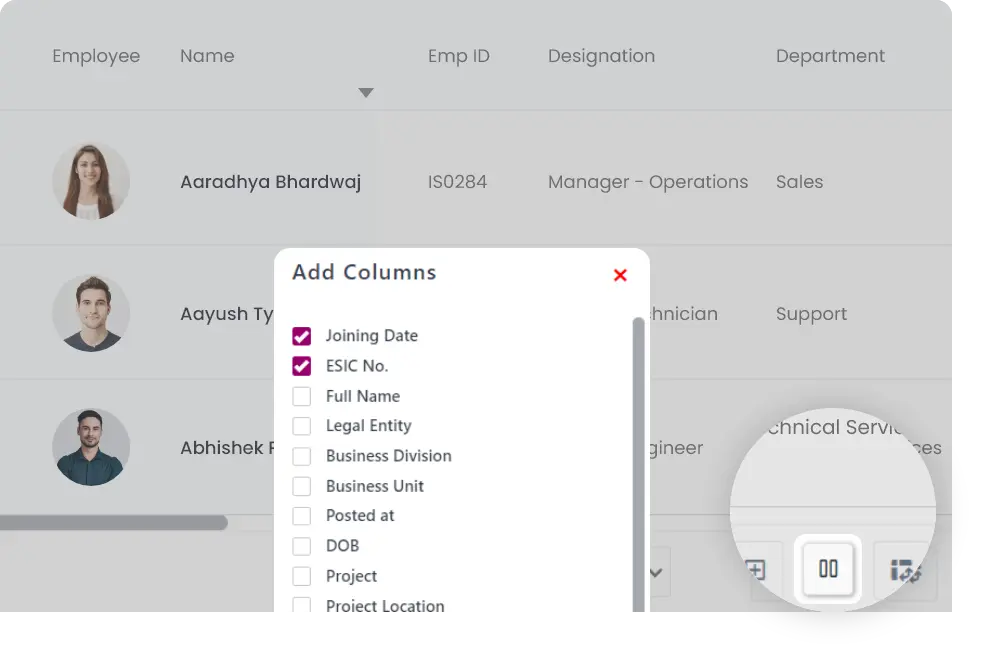Image resolution: width=984 pixels, height=660 pixels.
Task: Enable the Full Name column checkbox
Action: (302, 396)
